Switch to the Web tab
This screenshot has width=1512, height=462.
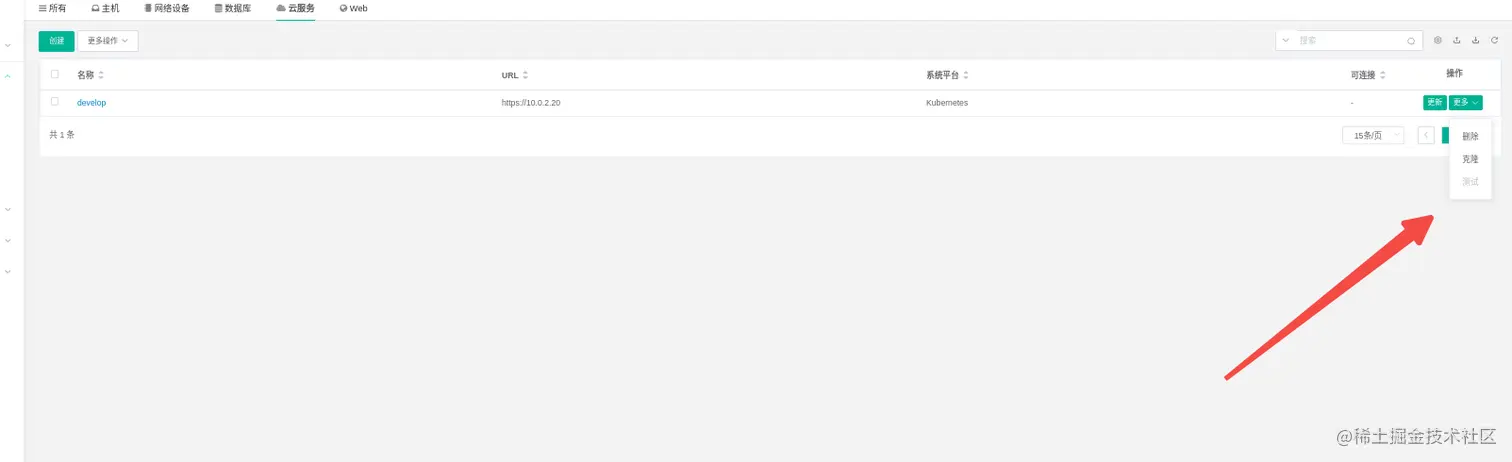click(354, 8)
